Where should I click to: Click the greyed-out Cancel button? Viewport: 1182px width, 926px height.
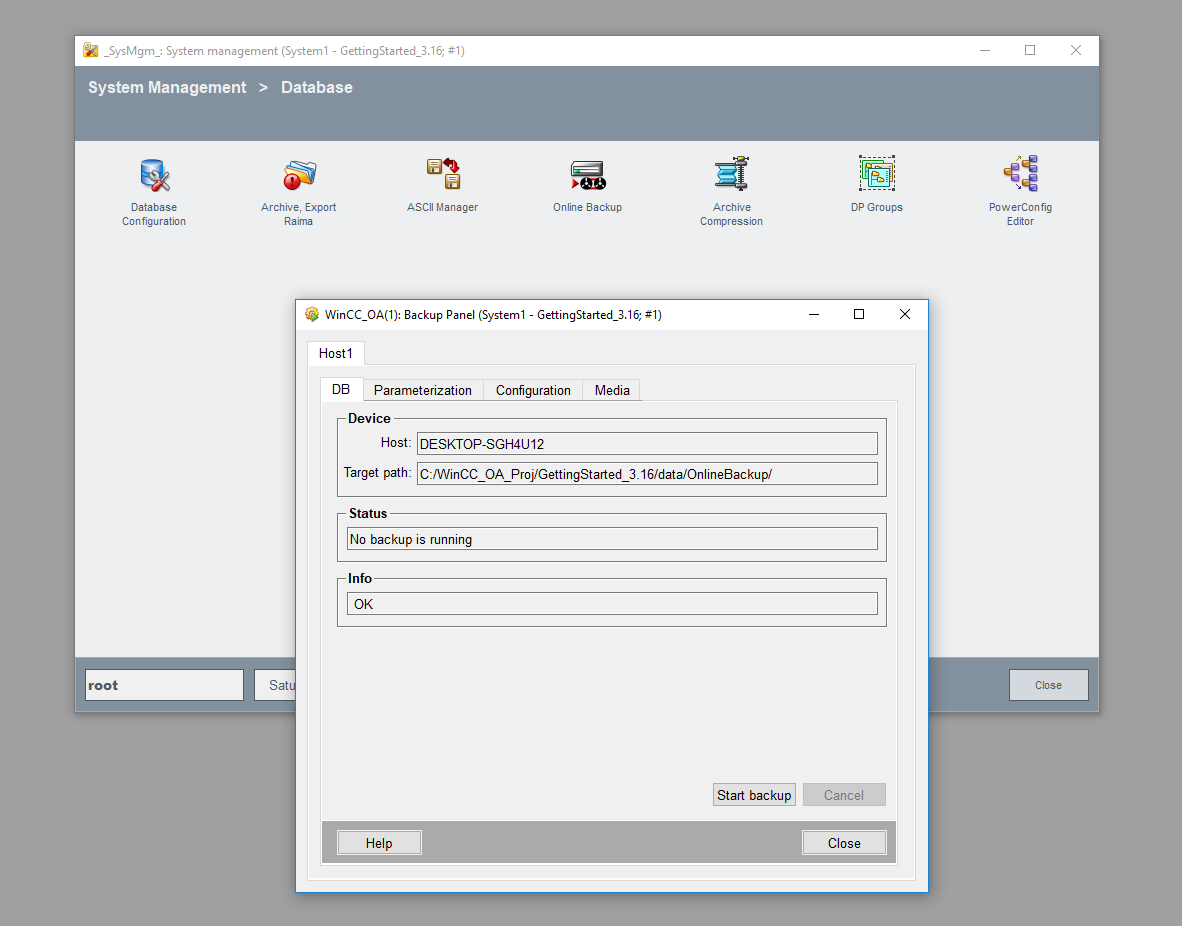844,796
